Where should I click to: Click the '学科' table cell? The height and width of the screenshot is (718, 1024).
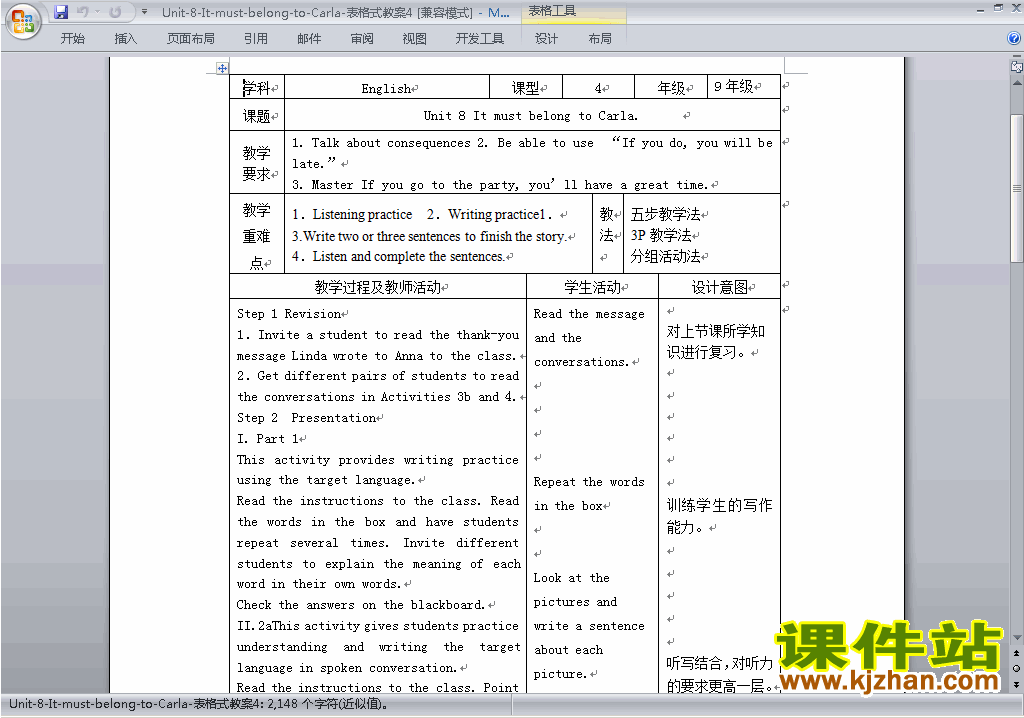[x=257, y=88]
